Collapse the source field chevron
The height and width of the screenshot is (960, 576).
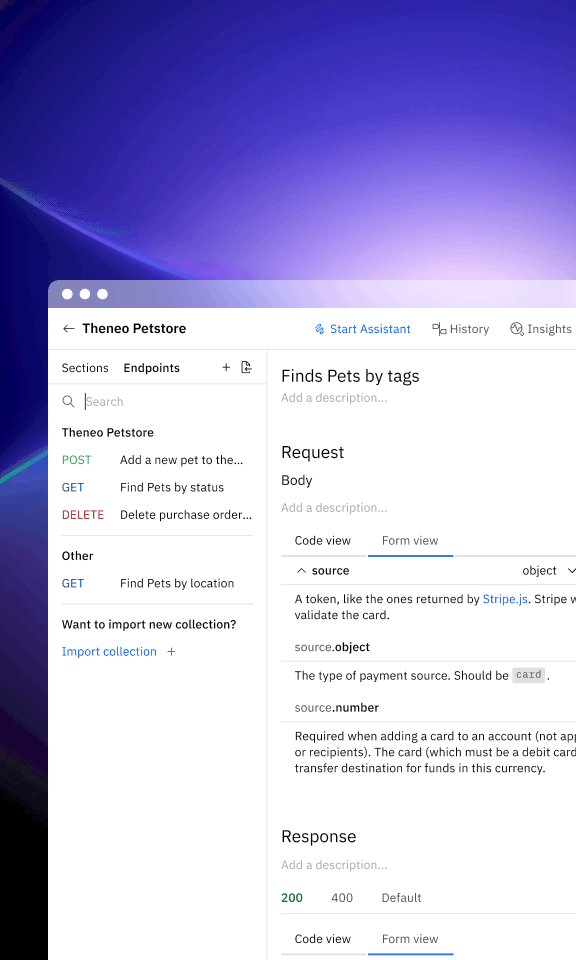(x=301, y=571)
